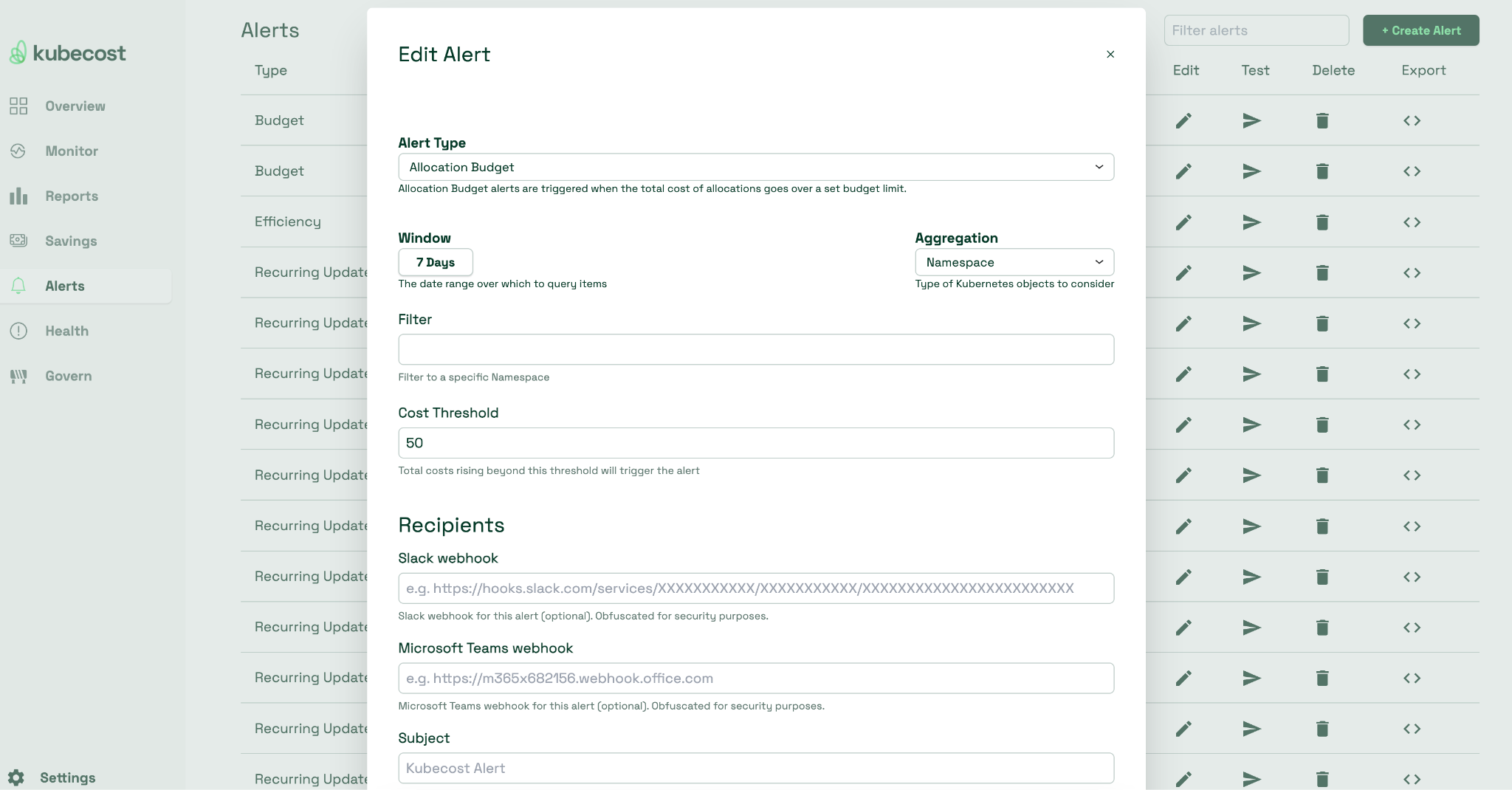
Task: Open the Aggregation dropdown
Action: (1014, 262)
